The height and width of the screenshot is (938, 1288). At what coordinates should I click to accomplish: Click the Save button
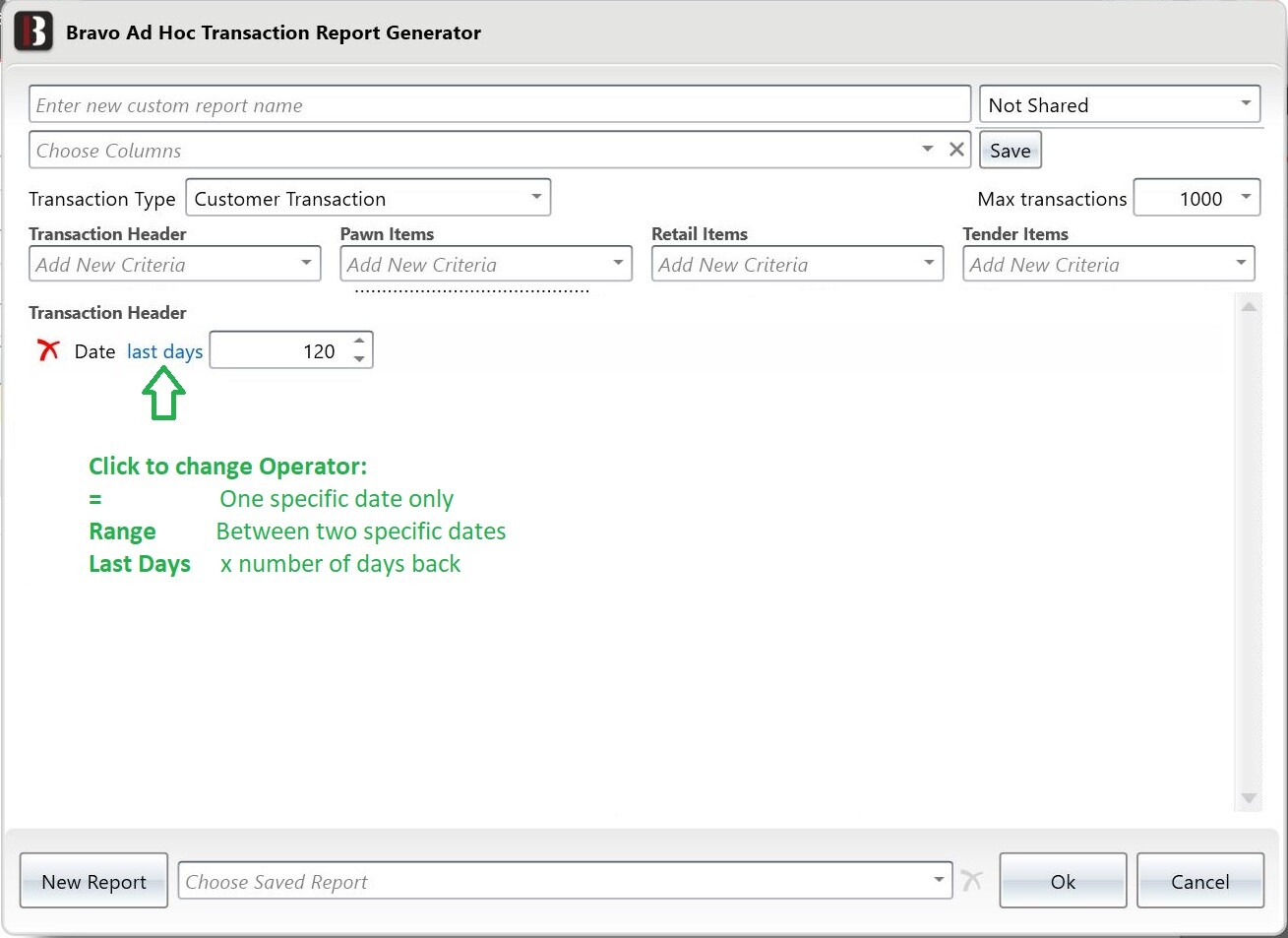(x=1011, y=151)
